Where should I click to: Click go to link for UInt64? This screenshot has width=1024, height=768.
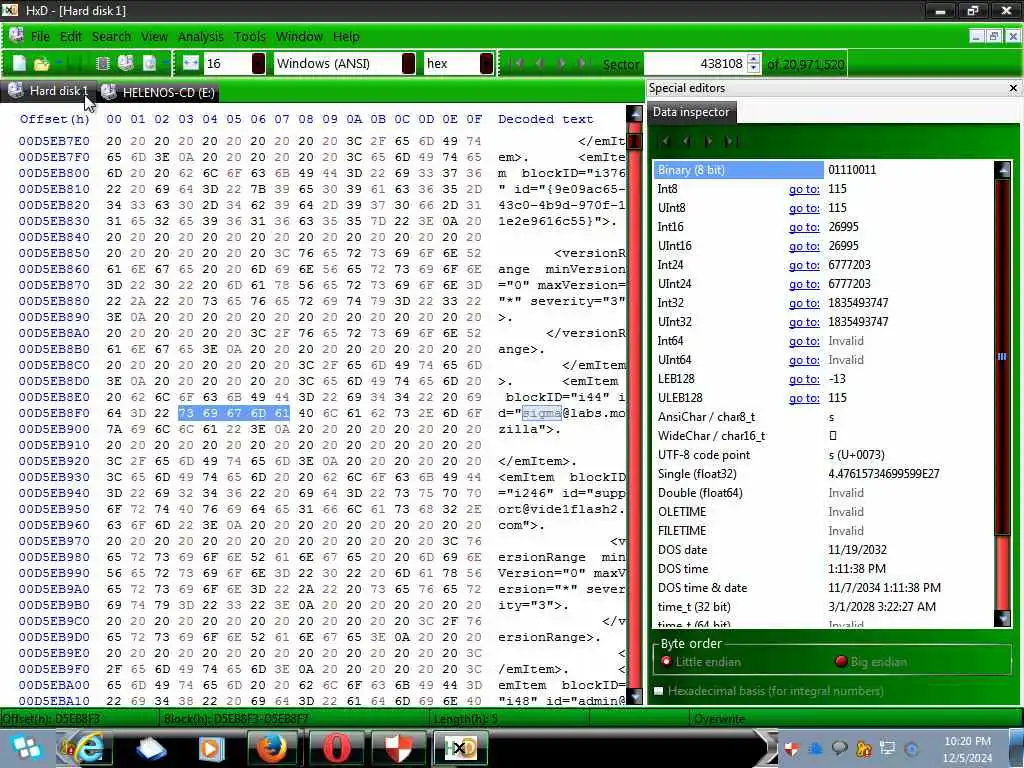[x=804, y=360]
